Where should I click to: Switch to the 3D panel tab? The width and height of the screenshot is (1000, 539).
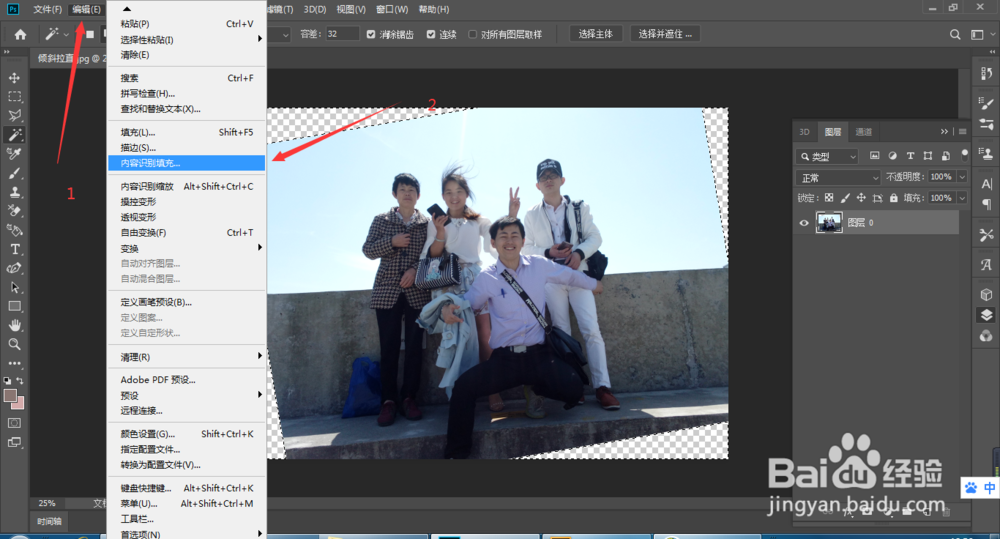click(x=804, y=132)
